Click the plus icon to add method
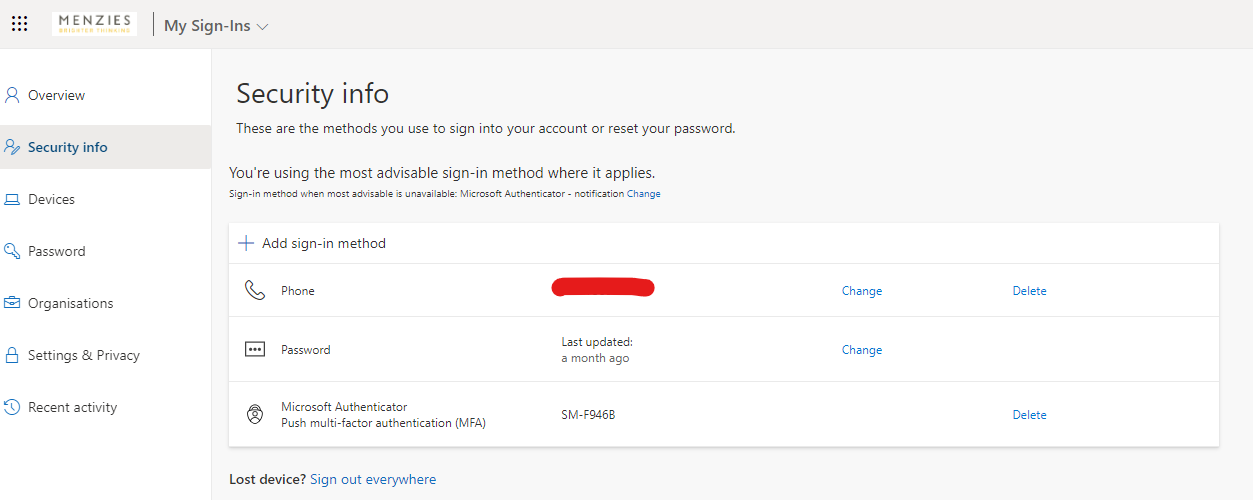The width and height of the screenshot is (1253, 500). [246, 243]
